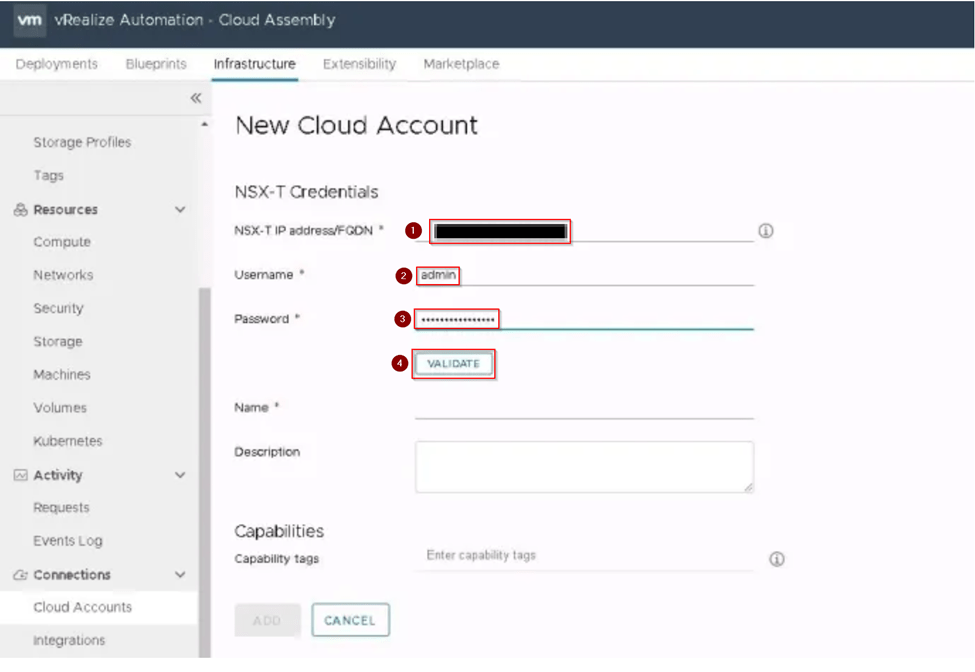Screen dimensions: 975x672
Task: Focus the Name input field
Action: (x=584, y=408)
